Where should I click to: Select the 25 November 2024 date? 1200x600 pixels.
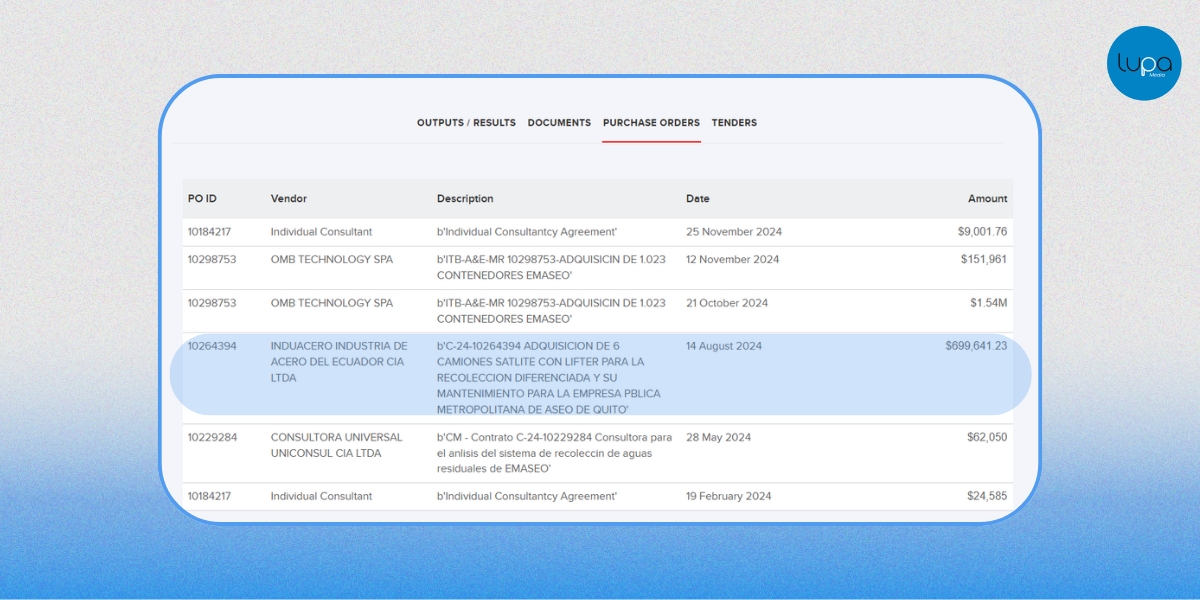(733, 232)
